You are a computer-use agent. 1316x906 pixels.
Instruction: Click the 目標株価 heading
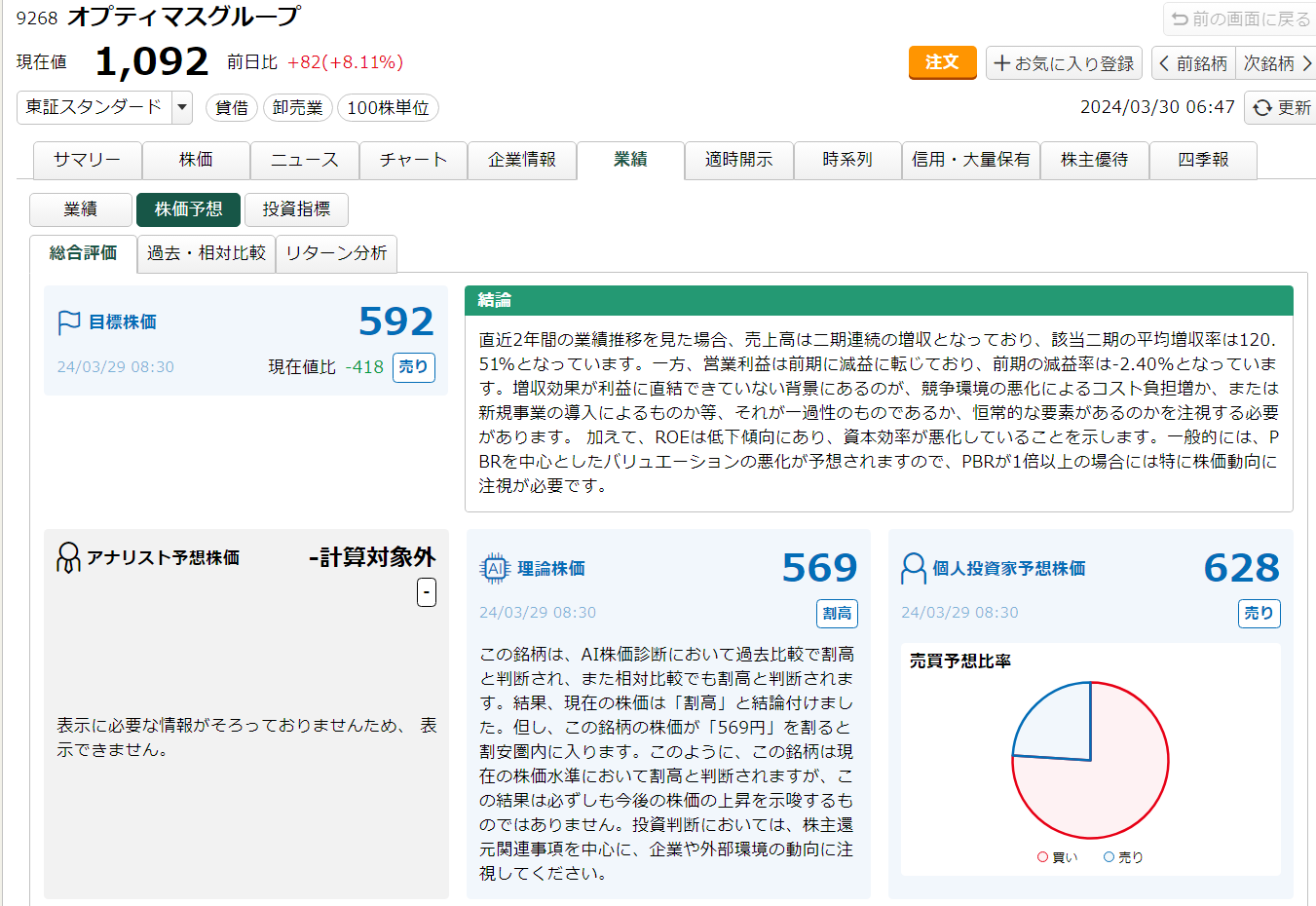click(x=123, y=322)
